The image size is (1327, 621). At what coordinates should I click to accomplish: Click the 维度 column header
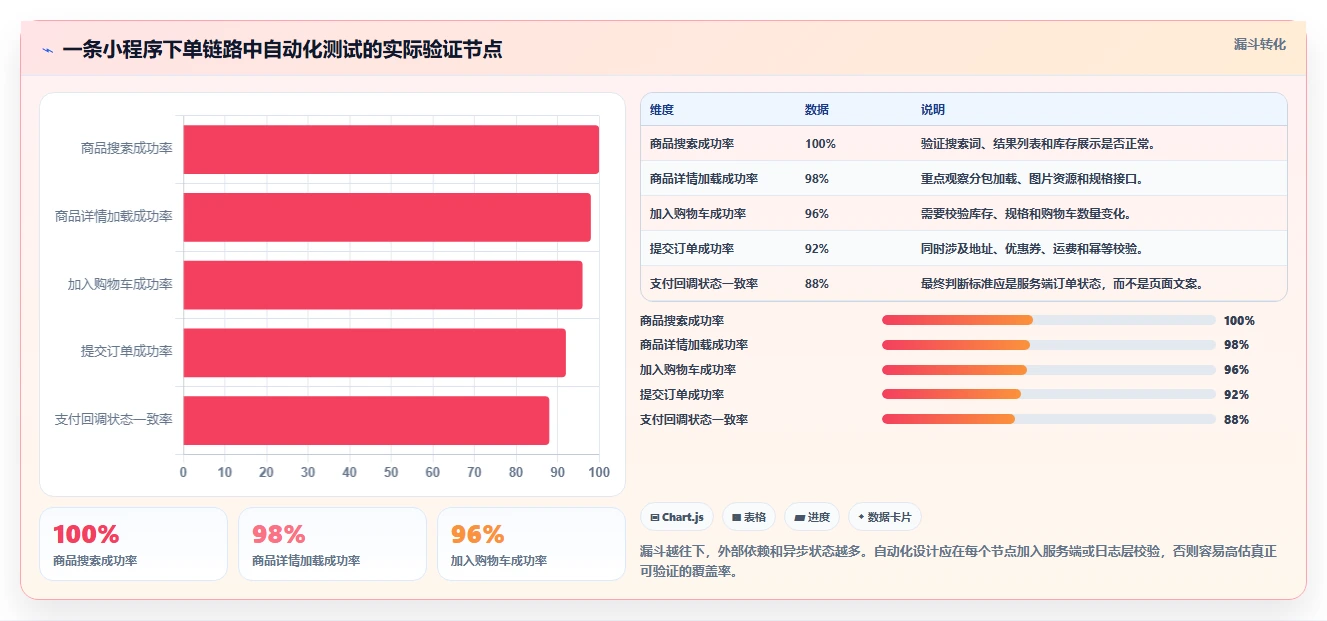tap(662, 109)
